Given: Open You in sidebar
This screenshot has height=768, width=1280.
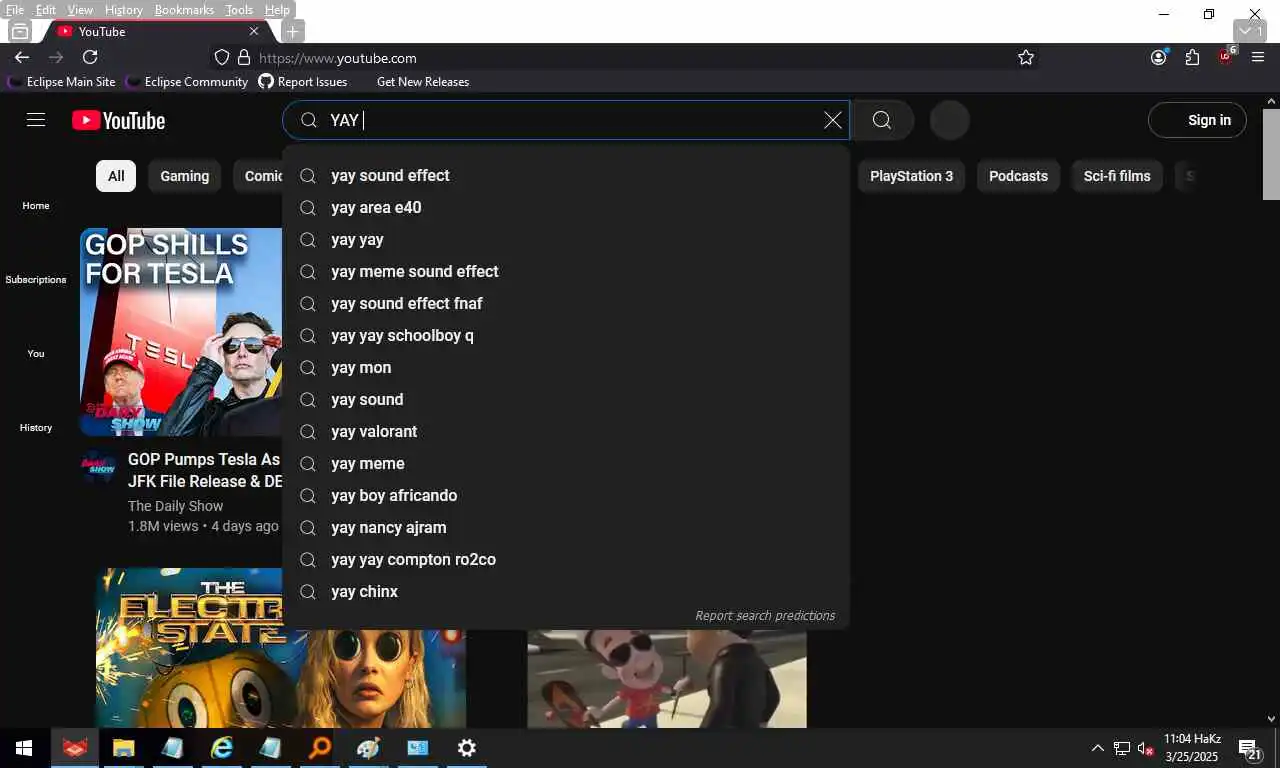Looking at the screenshot, I should tap(36, 353).
